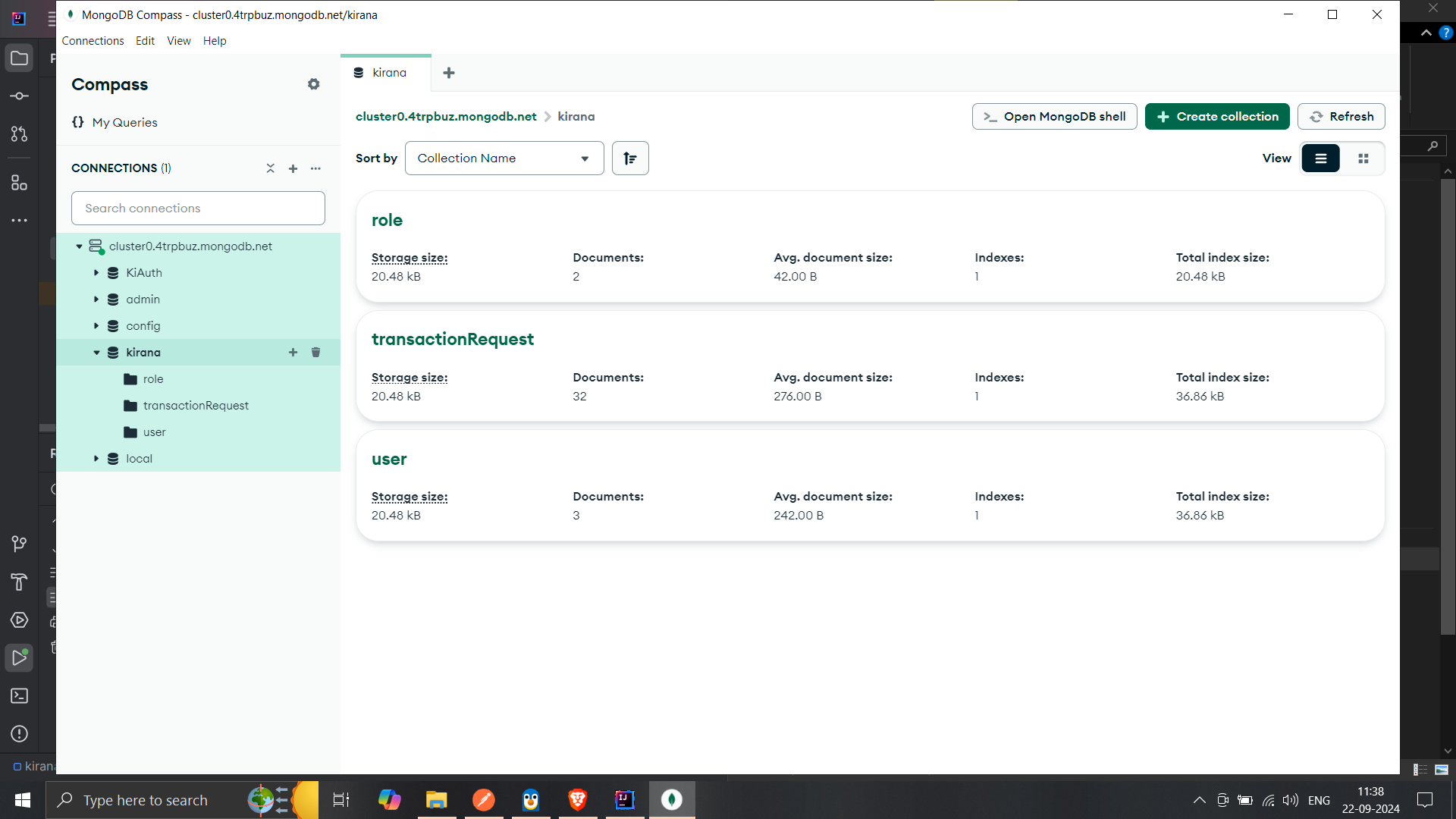Collapse the kirana database tree
This screenshot has width=1456, height=819.
(96, 352)
